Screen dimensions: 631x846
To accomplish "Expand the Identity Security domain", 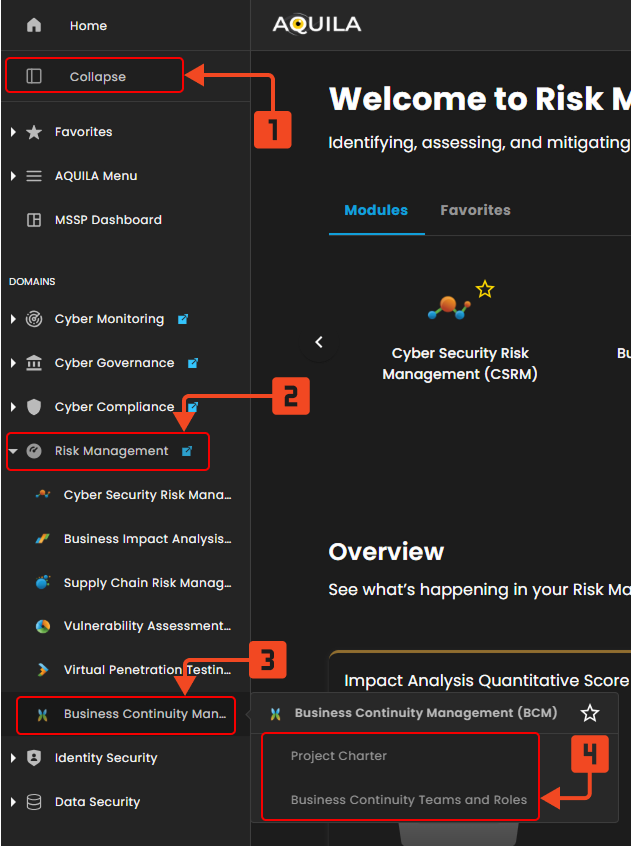I will (13, 758).
